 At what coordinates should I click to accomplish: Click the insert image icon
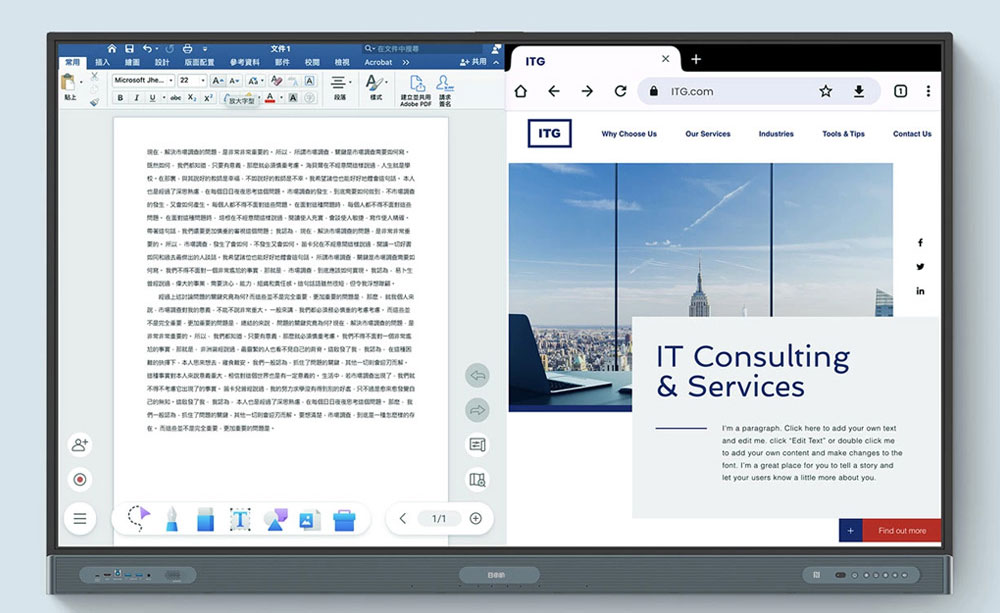point(309,519)
